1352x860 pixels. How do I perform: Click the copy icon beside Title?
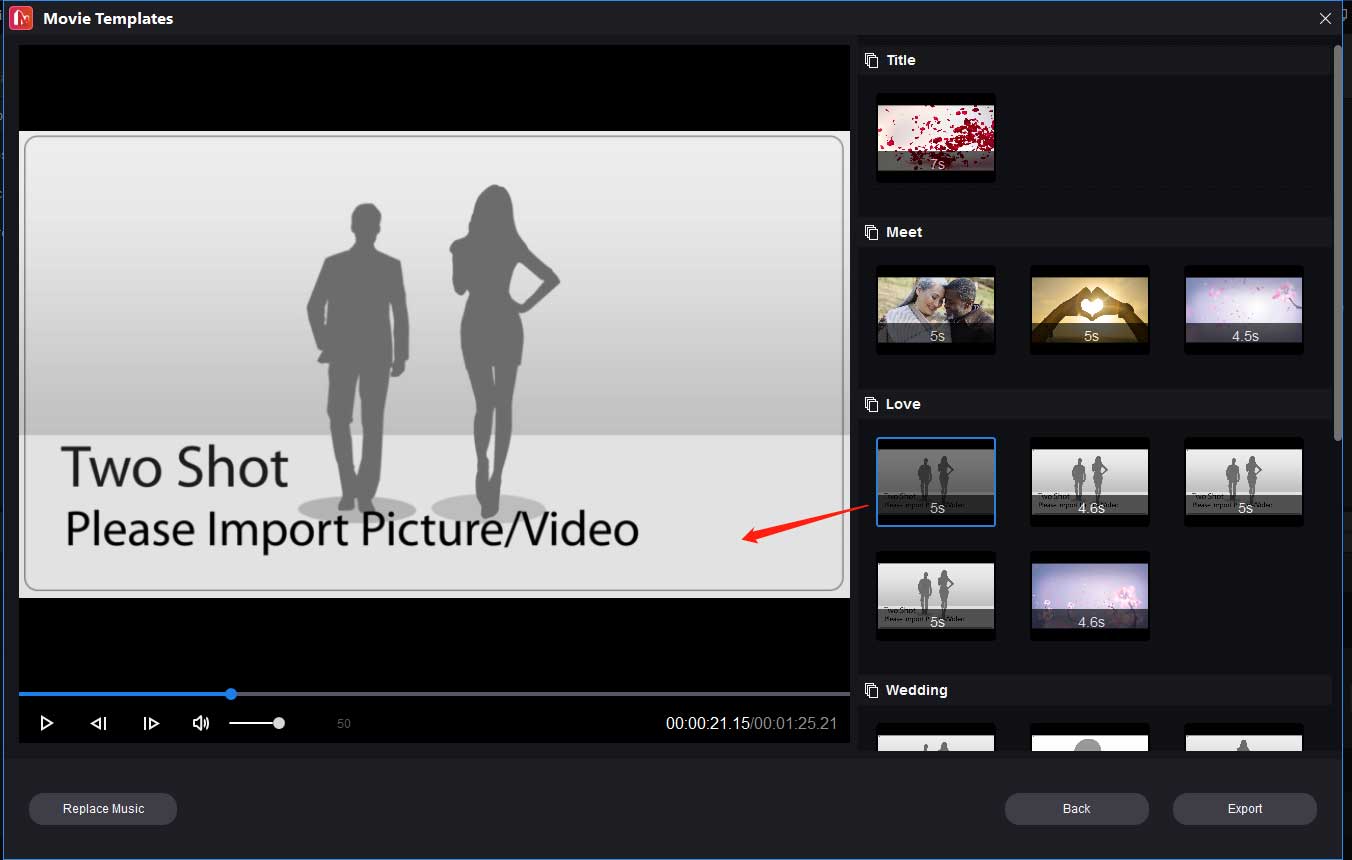click(872, 61)
